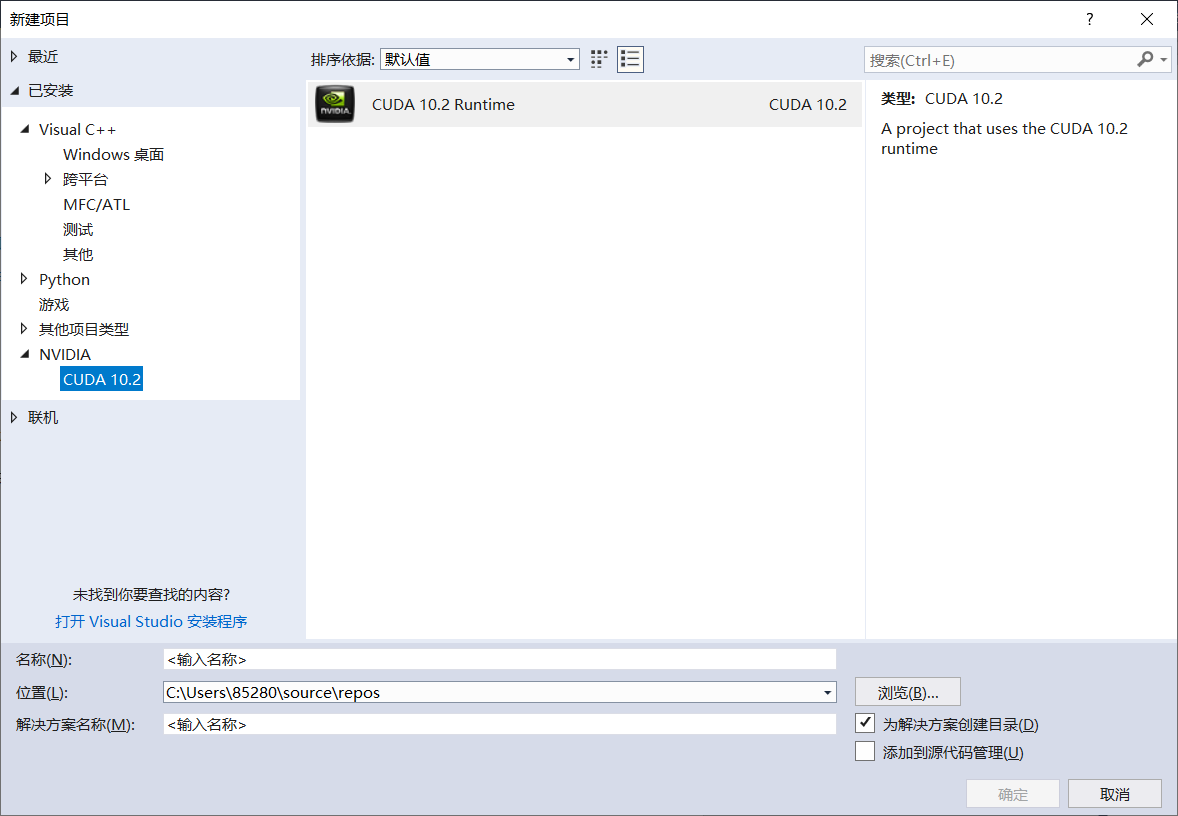Image resolution: width=1178 pixels, height=816 pixels.
Task: Select Windows 桌面 category
Action: point(113,154)
